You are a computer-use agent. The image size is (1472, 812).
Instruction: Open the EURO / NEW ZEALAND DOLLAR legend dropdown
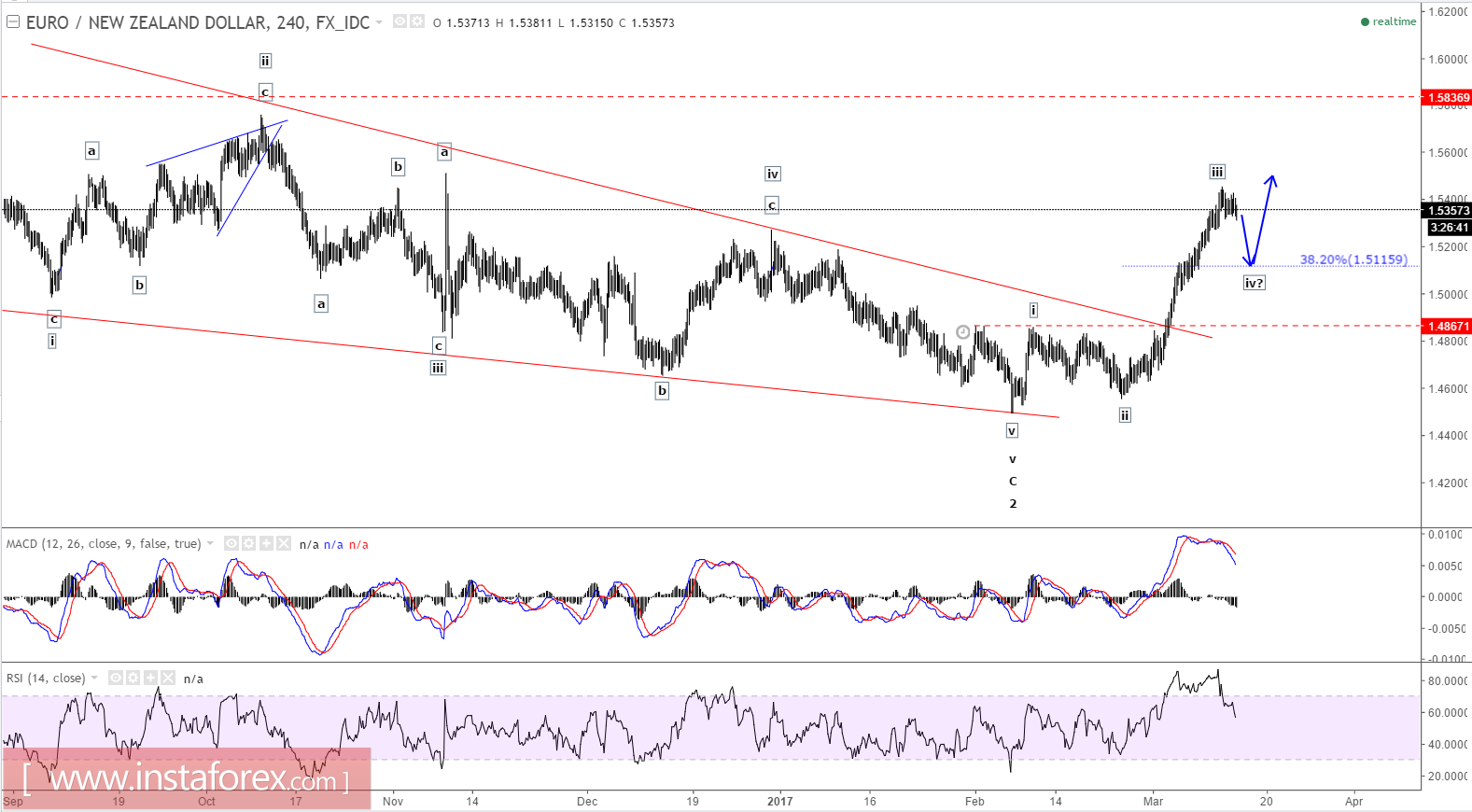pos(379,22)
